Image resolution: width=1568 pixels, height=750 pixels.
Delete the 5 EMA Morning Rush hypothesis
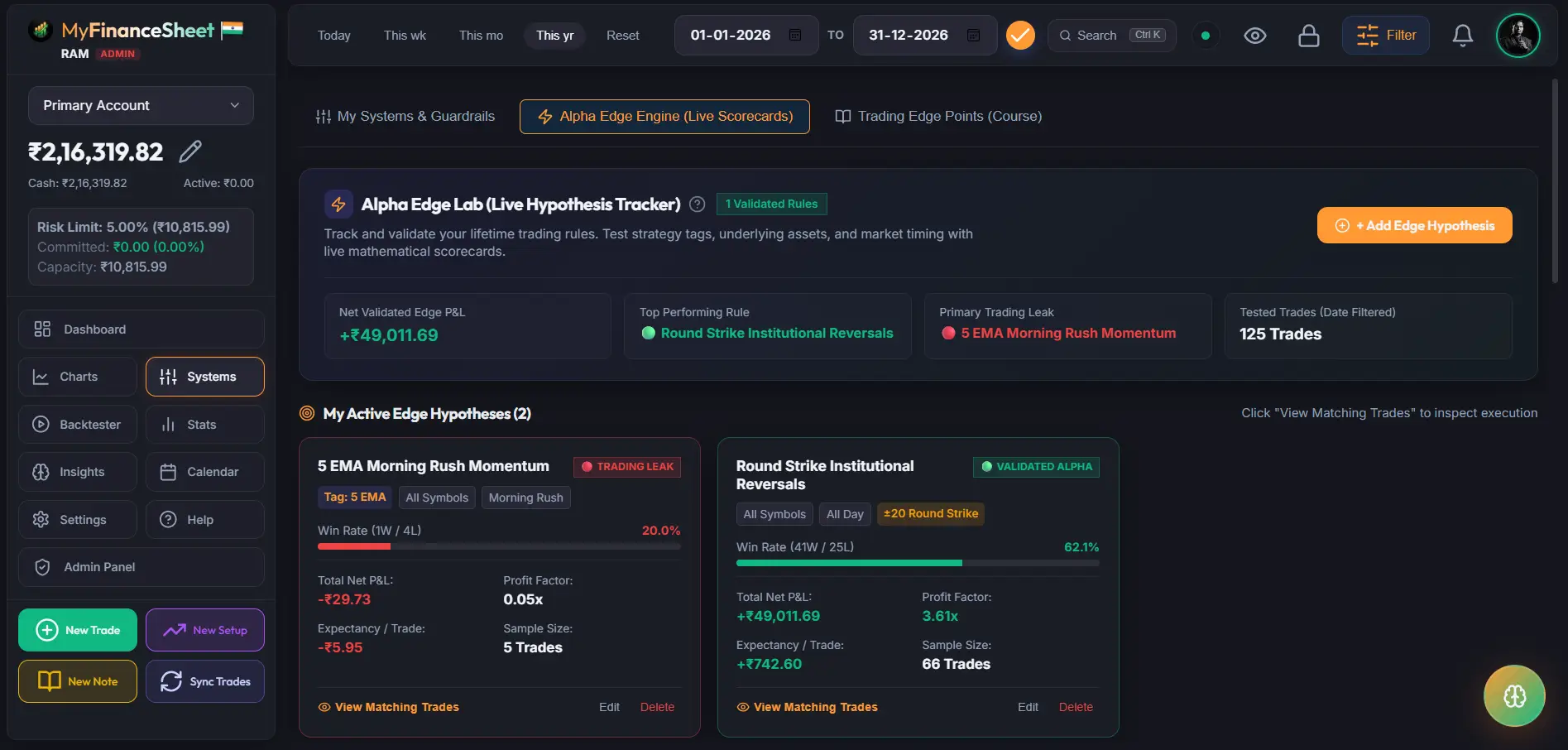[657, 707]
